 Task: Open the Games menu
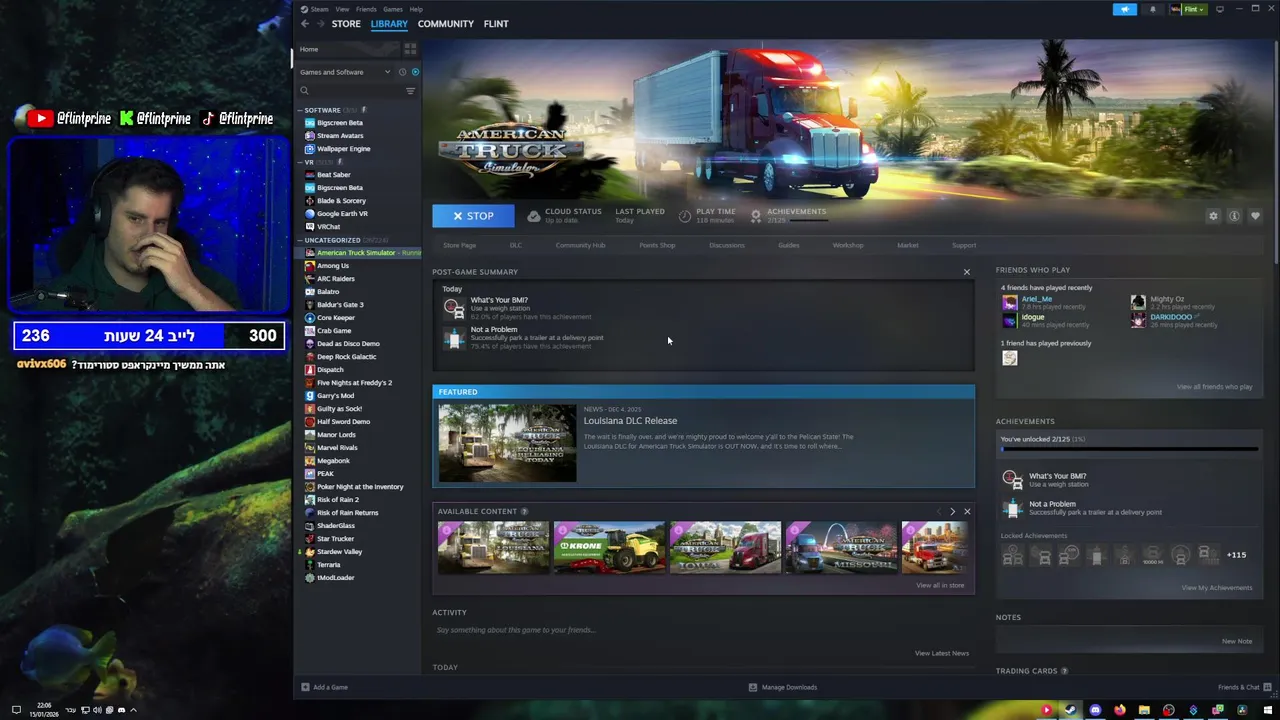pyautogui.click(x=393, y=9)
